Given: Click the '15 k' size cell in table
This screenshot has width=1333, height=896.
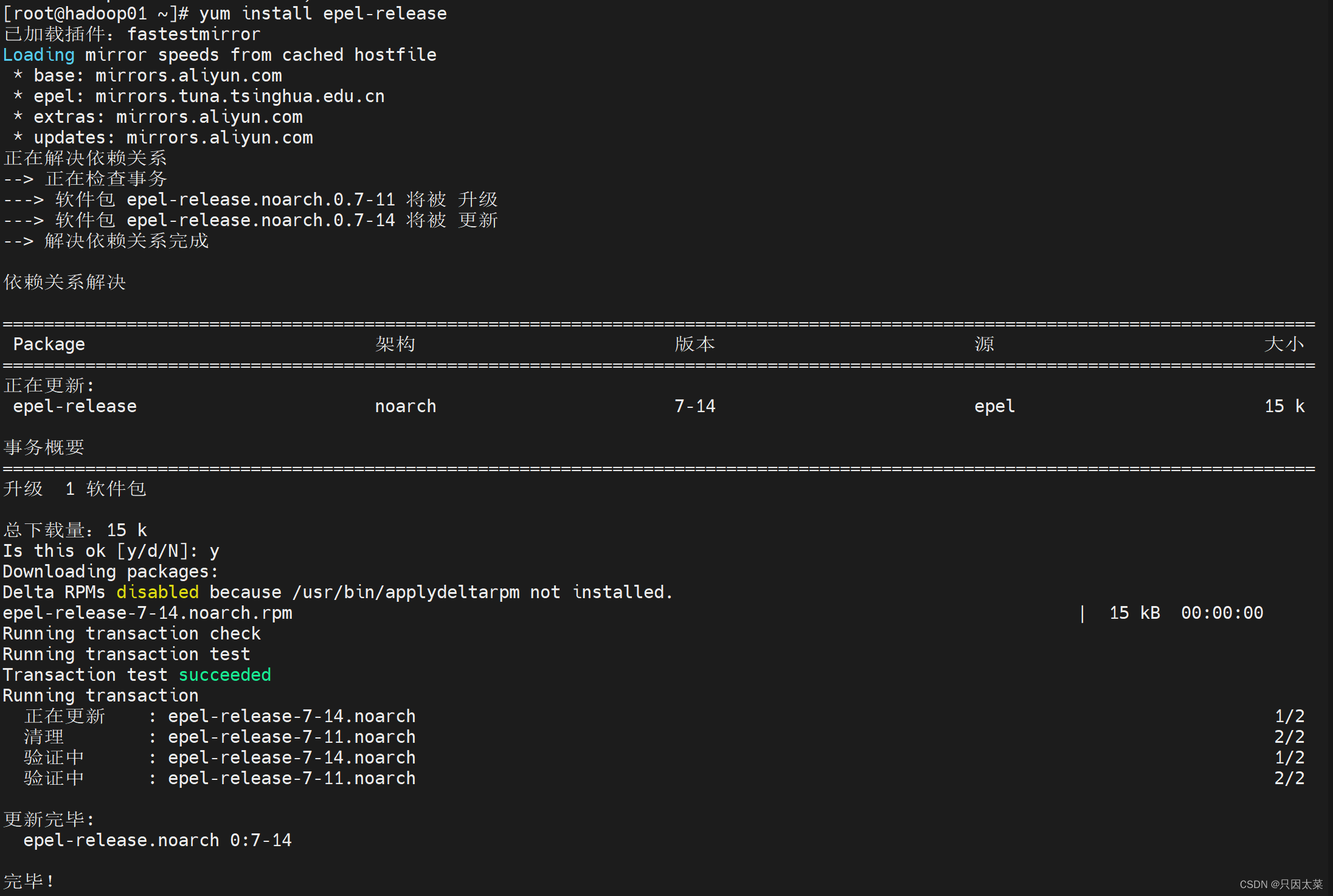Looking at the screenshot, I should pyautogui.click(x=1284, y=406).
